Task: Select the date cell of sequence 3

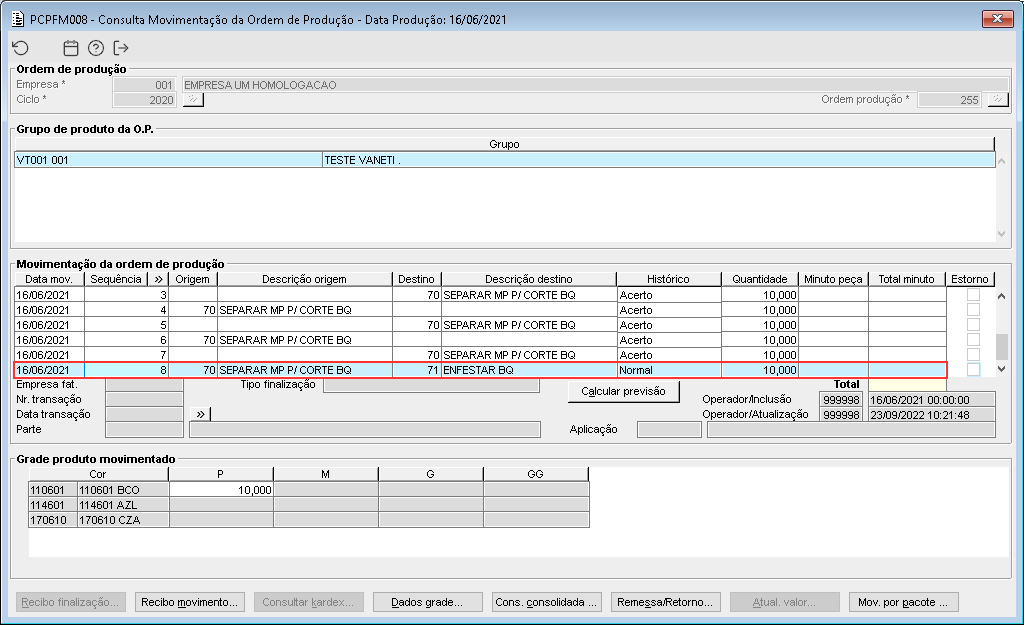Action: (50, 295)
